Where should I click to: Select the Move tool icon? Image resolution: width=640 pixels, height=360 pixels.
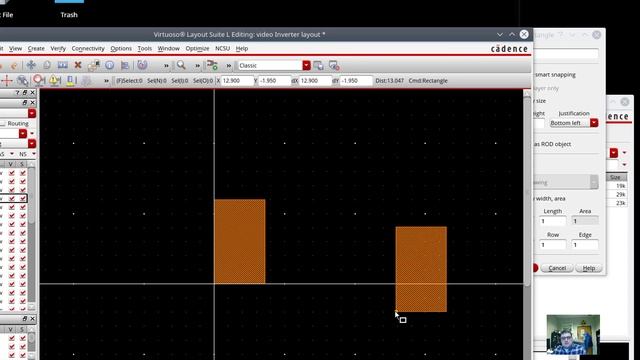(31, 65)
